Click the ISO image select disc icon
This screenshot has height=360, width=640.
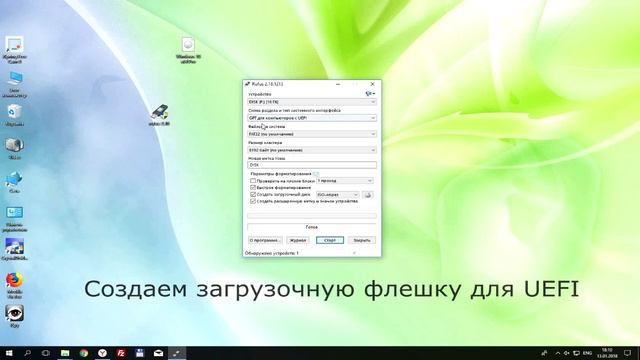[x=367, y=195]
